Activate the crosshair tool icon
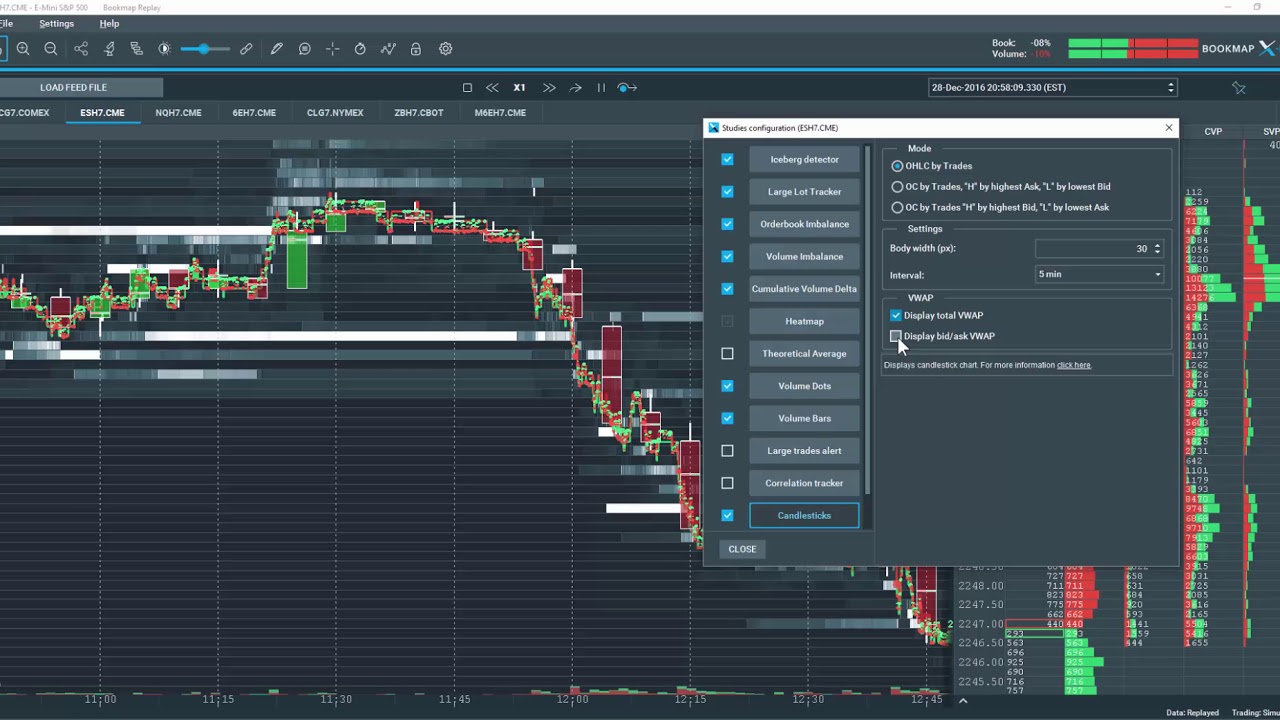This screenshot has width=1280, height=720. click(333, 49)
